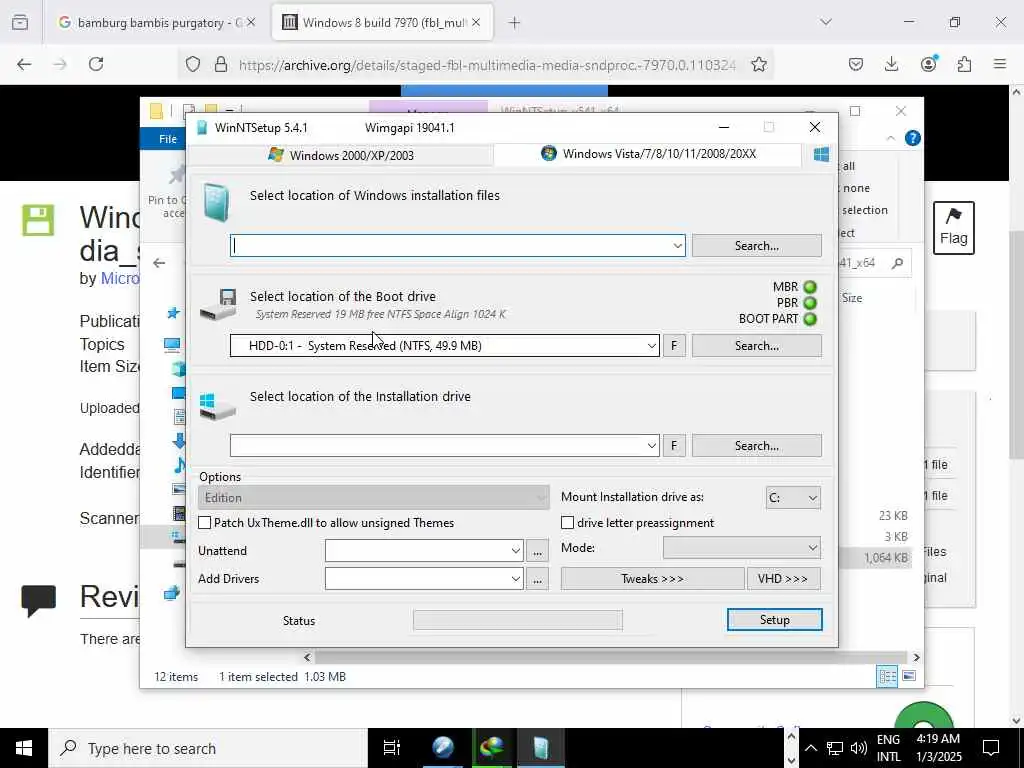Open Task View on taskbar
Screen dimensions: 1024x768
pos(392,748)
